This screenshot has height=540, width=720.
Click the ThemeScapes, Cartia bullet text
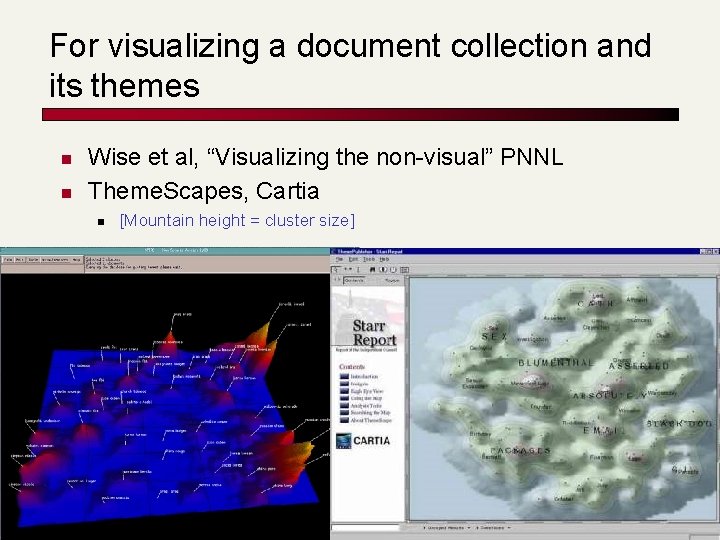[x=203, y=191]
